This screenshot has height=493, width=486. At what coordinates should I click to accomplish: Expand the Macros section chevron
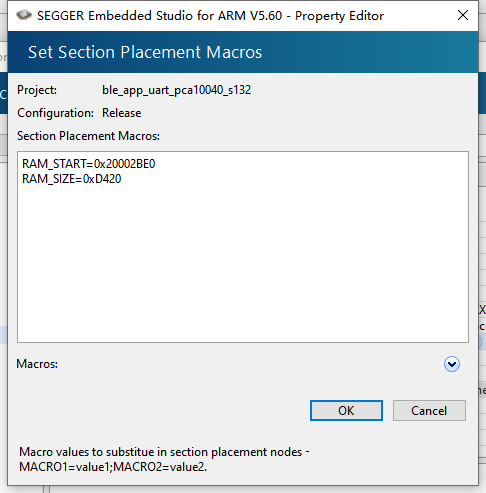[452, 364]
